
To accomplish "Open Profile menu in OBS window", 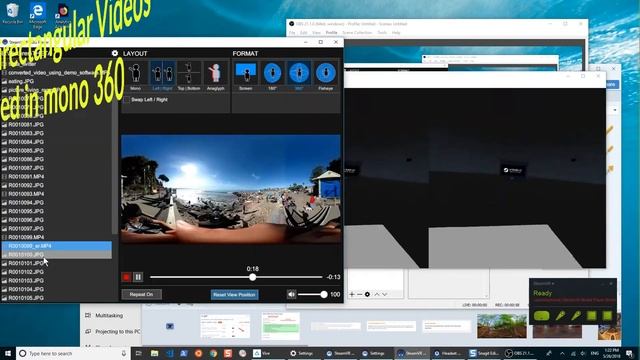I will click(331, 33).
